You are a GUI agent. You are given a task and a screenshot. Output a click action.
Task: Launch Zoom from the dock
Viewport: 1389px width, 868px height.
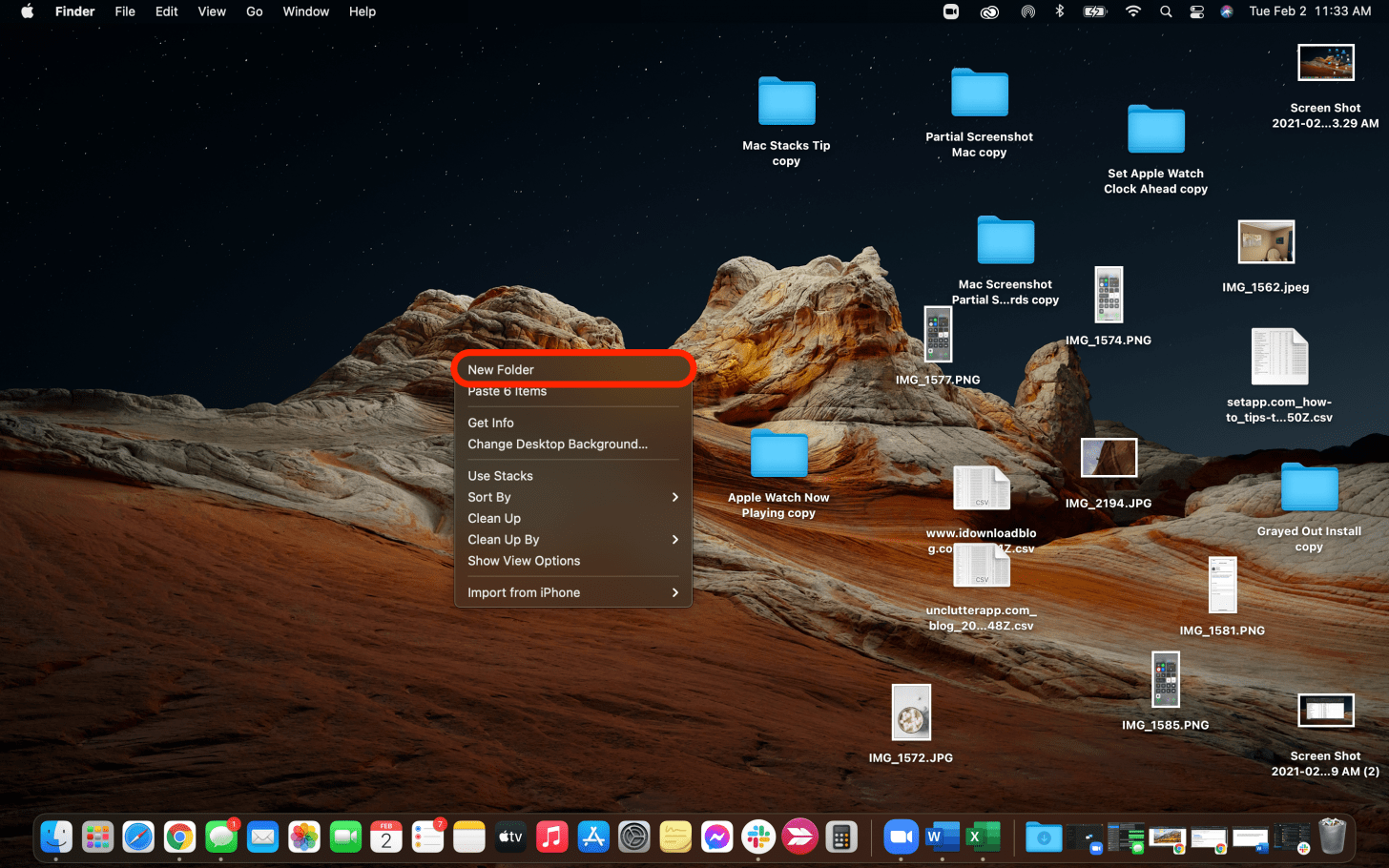900,837
